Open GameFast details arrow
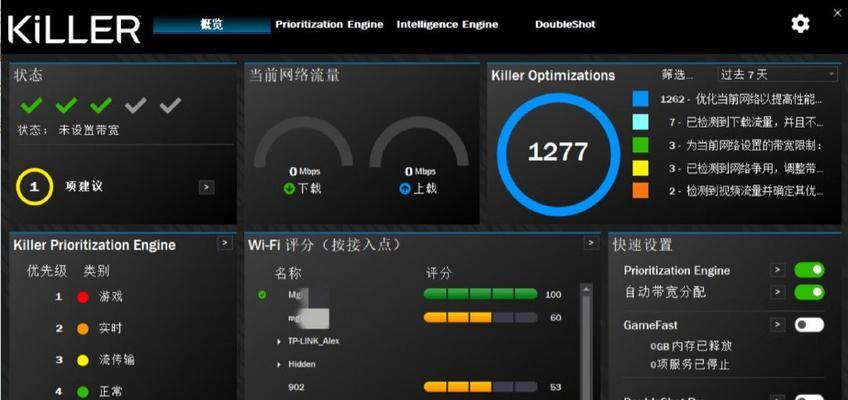 point(777,325)
